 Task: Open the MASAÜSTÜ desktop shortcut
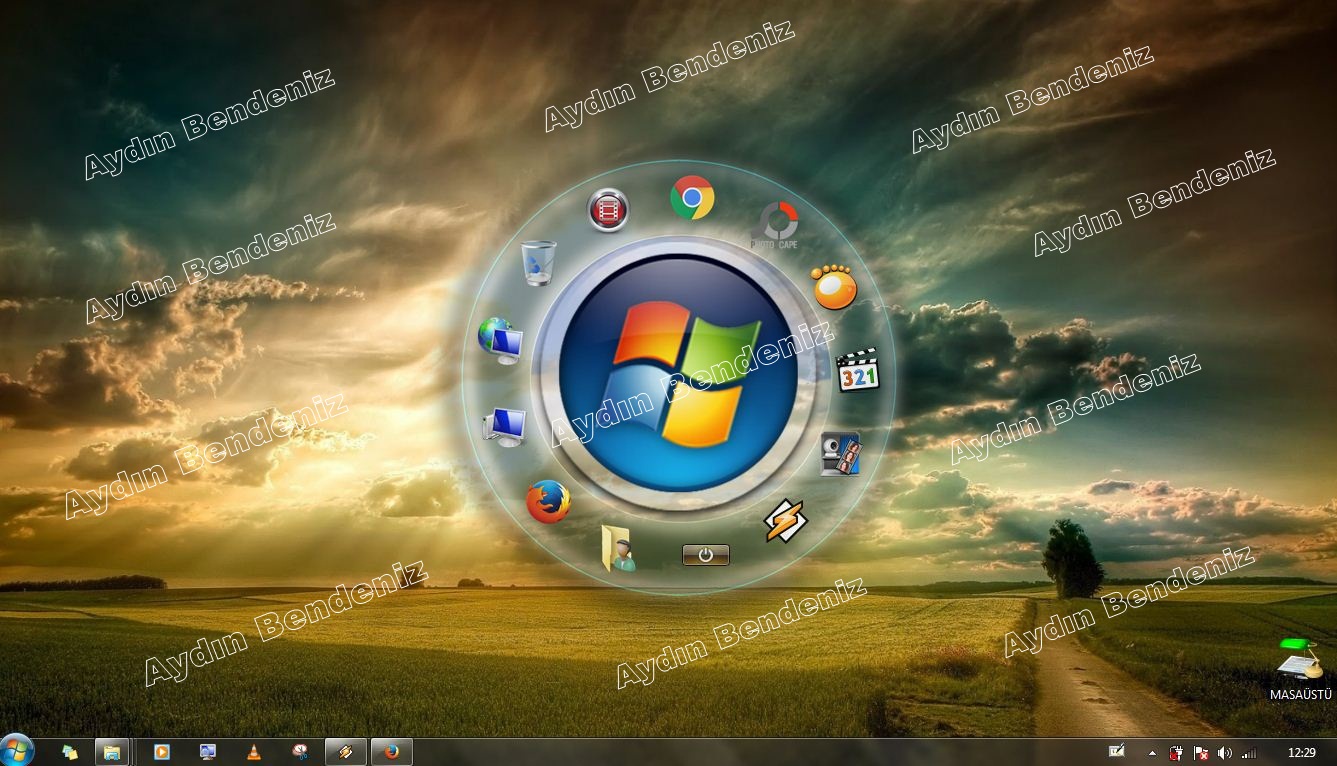coord(1300,668)
